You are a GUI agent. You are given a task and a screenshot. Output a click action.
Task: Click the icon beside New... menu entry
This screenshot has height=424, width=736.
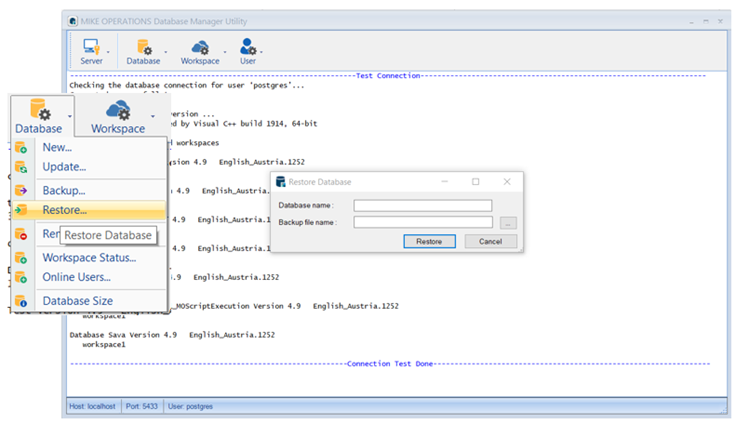(21, 147)
